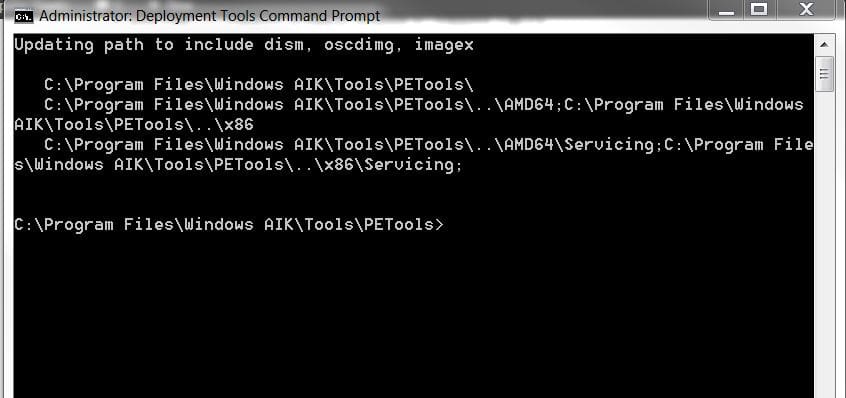Click the 'AIK\Tools\PETools\..\x86' line
The height and width of the screenshot is (398, 846).
[134, 125]
